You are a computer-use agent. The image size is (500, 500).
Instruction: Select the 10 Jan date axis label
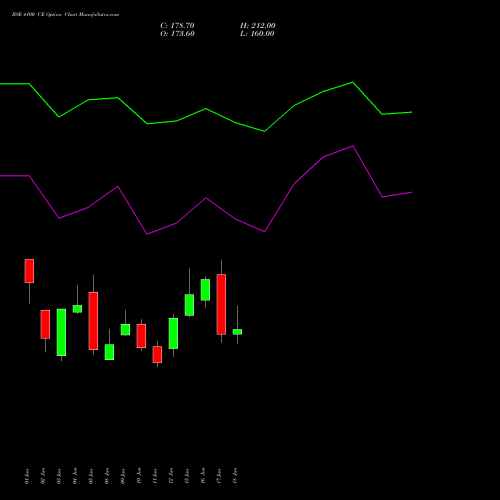pyautogui.click(x=139, y=476)
